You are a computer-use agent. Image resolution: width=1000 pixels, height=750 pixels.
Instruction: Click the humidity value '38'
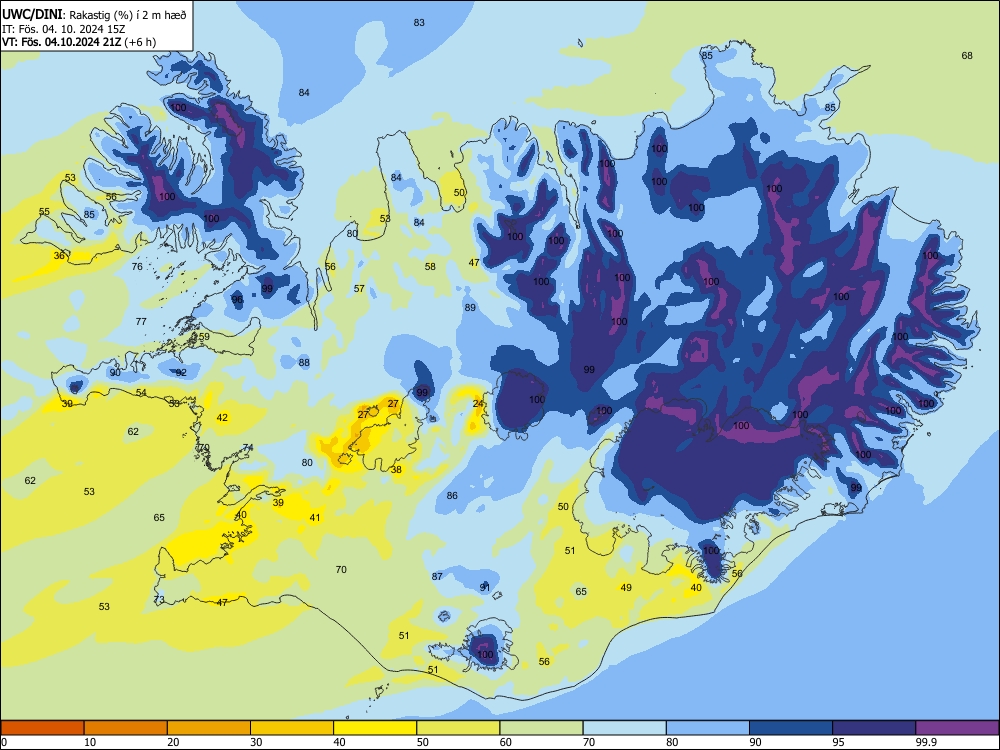[x=397, y=469]
